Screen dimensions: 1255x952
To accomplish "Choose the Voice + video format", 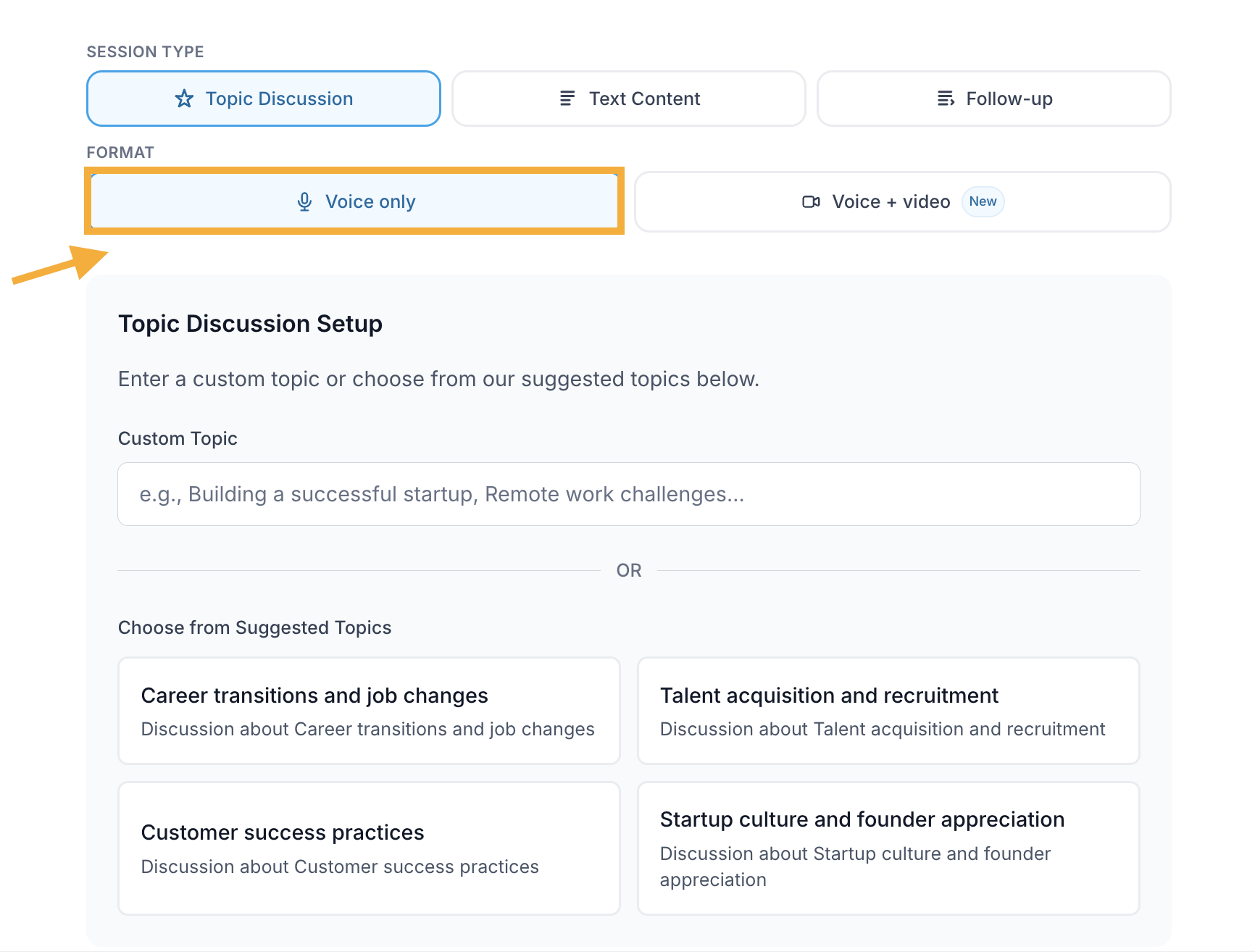I will pyautogui.click(x=903, y=201).
